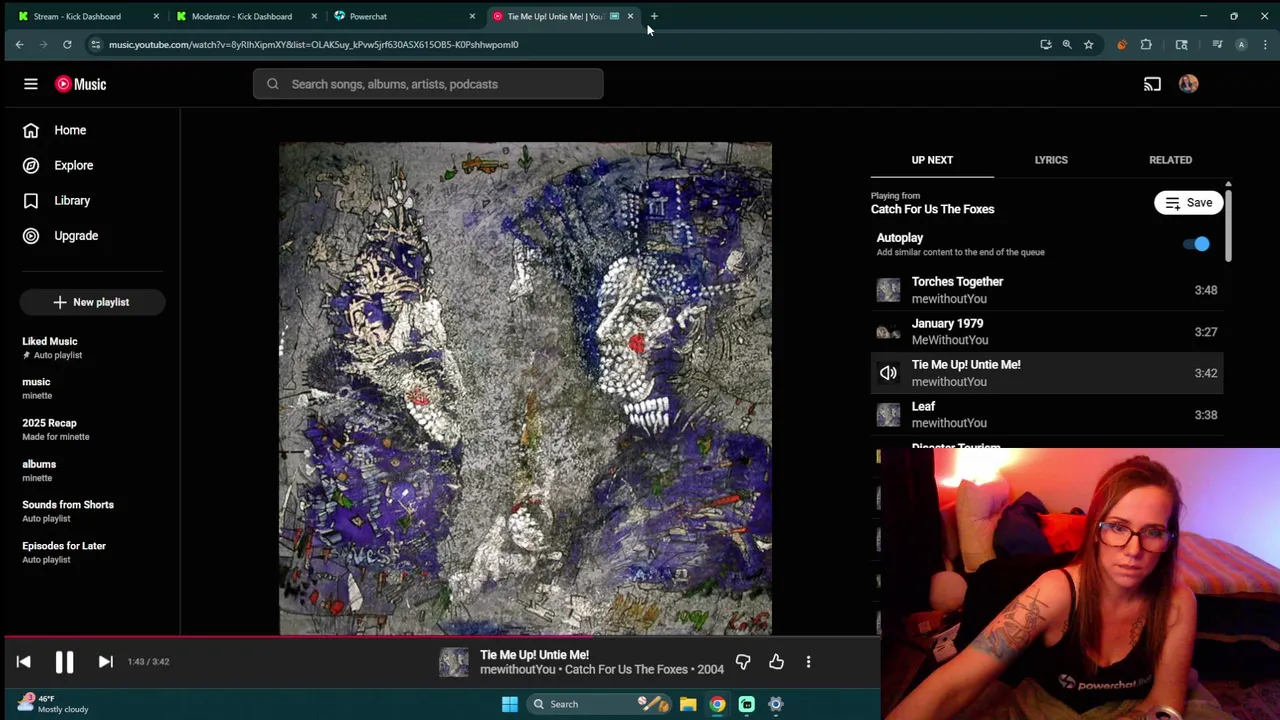
Task: Click the install app icon in address bar
Action: [x=1045, y=44]
